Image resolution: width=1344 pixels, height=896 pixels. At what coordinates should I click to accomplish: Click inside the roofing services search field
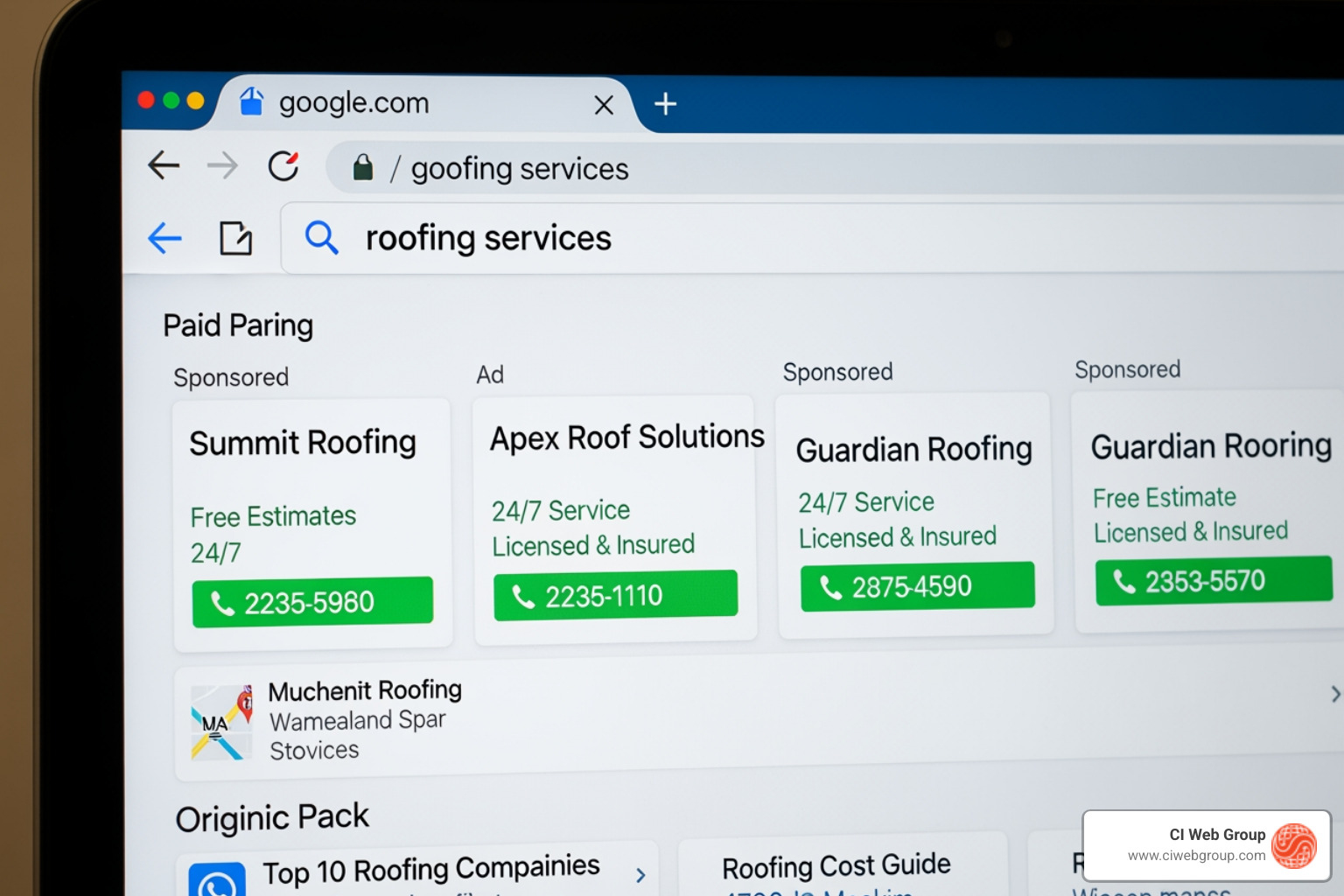(x=488, y=237)
